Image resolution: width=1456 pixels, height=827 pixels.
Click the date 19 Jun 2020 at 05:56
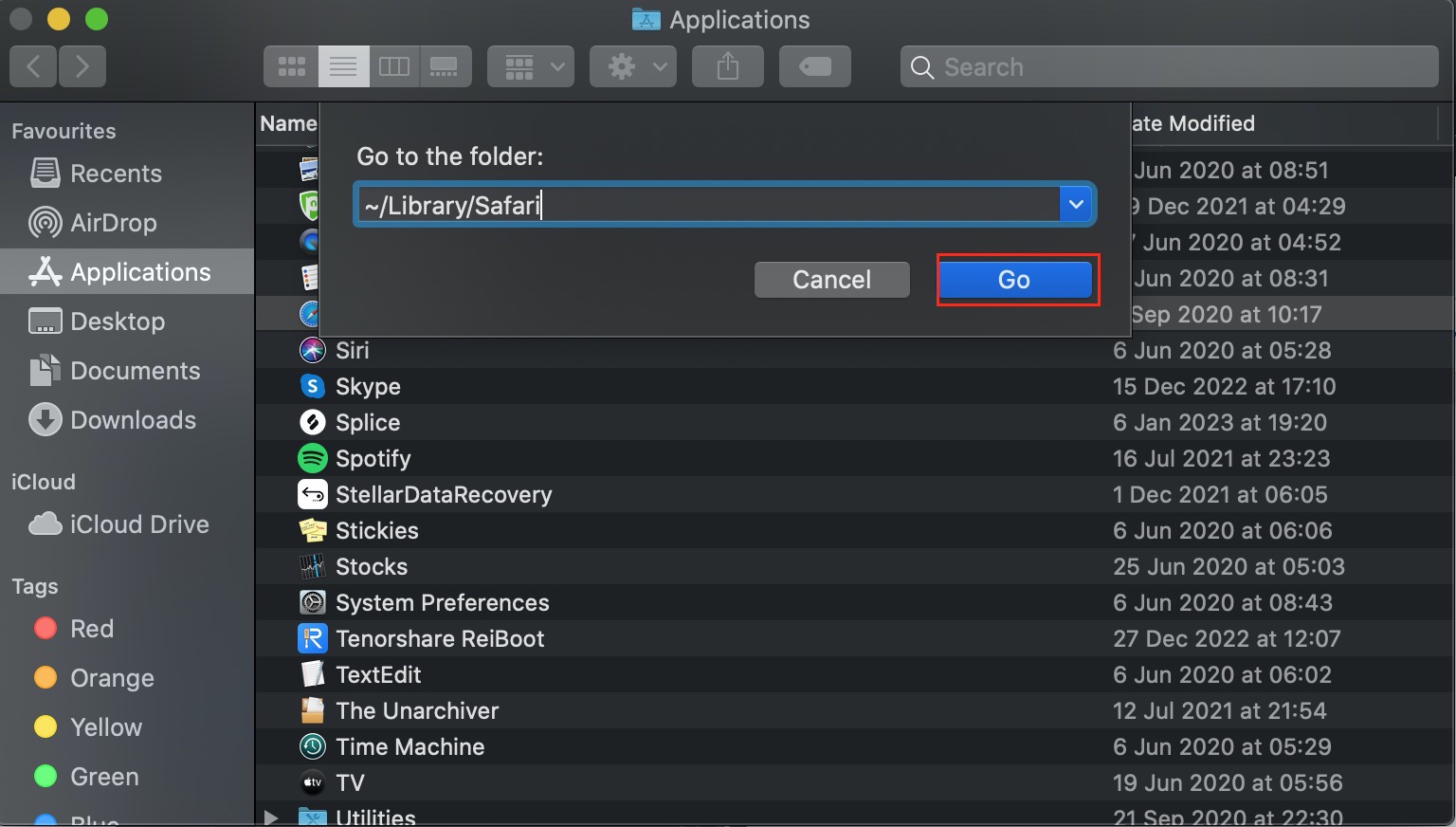click(1228, 782)
